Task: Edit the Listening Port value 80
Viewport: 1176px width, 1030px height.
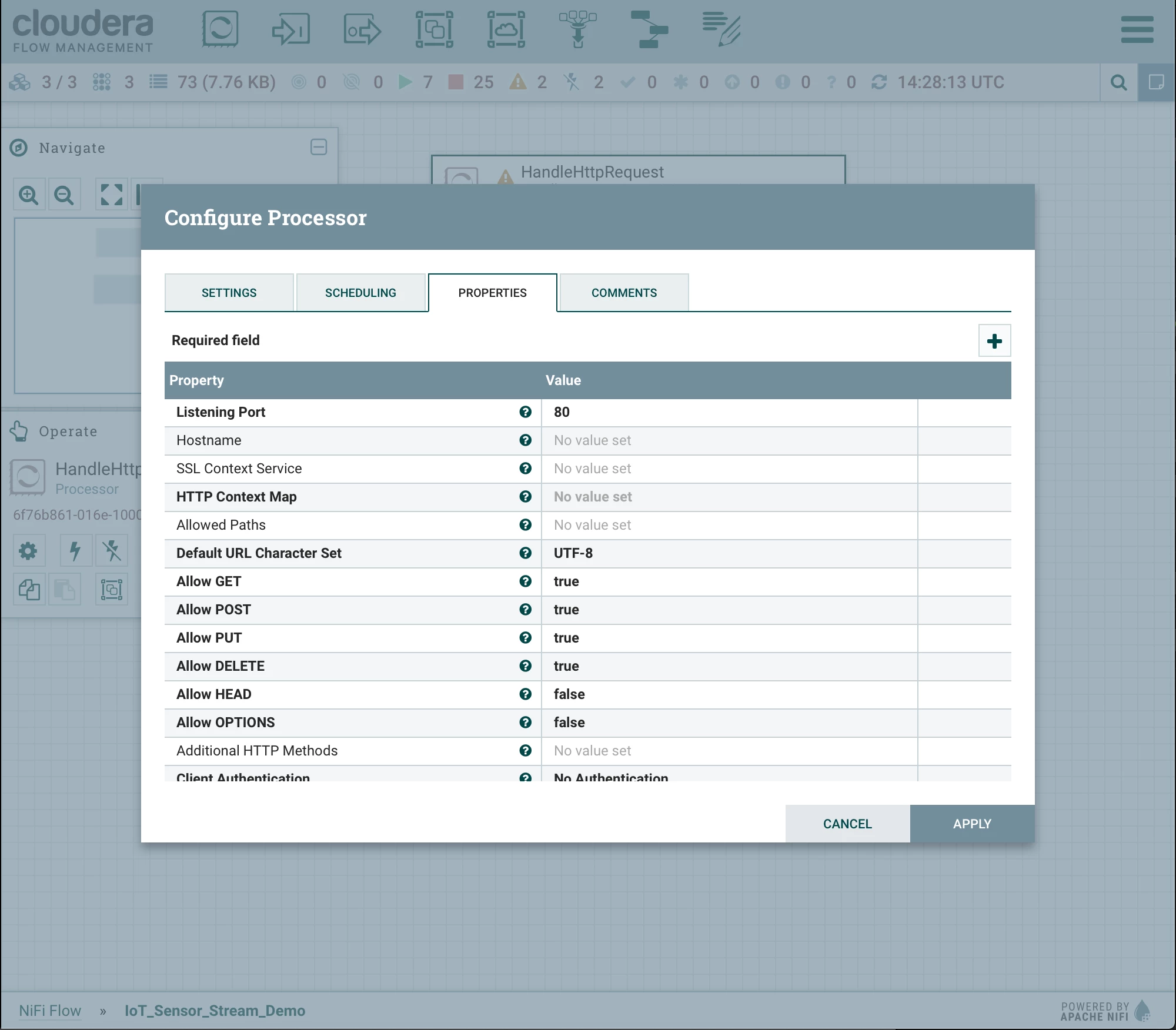Action: pos(729,412)
